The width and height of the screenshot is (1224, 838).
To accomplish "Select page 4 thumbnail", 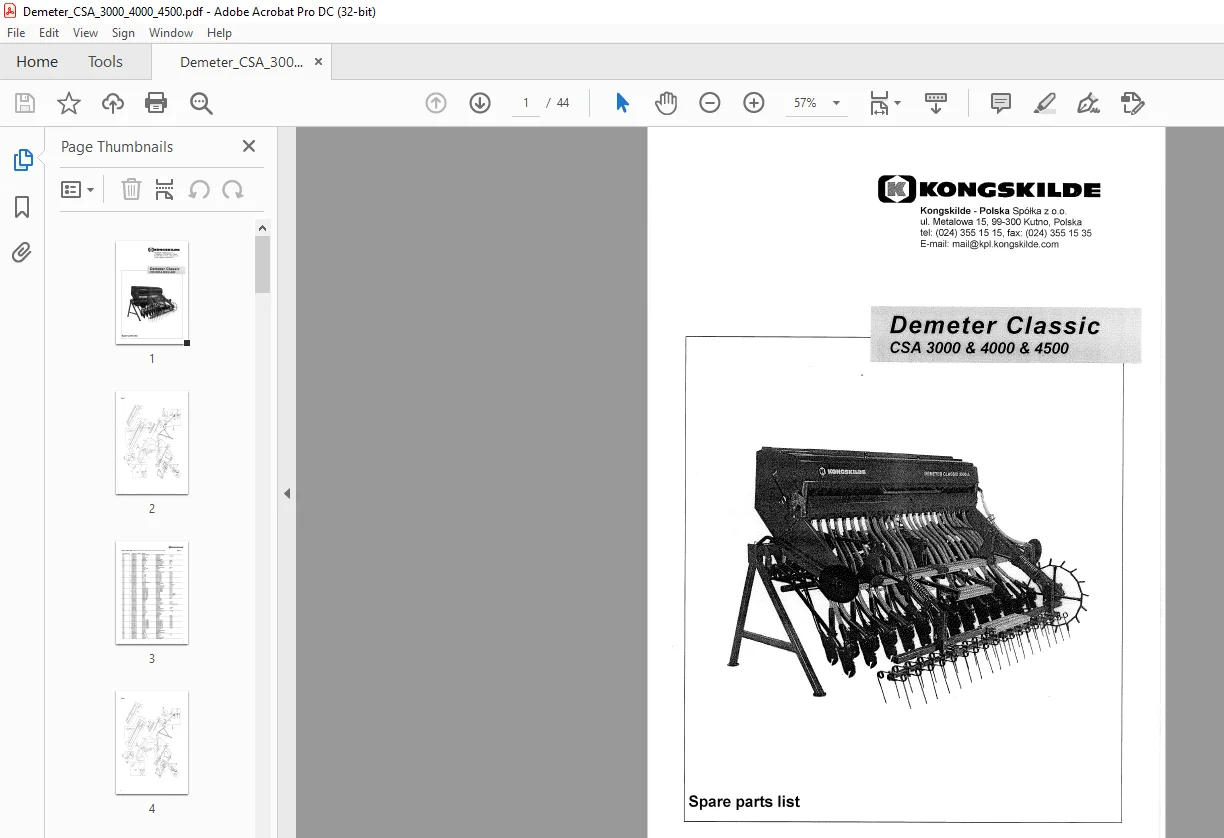I will (152, 742).
